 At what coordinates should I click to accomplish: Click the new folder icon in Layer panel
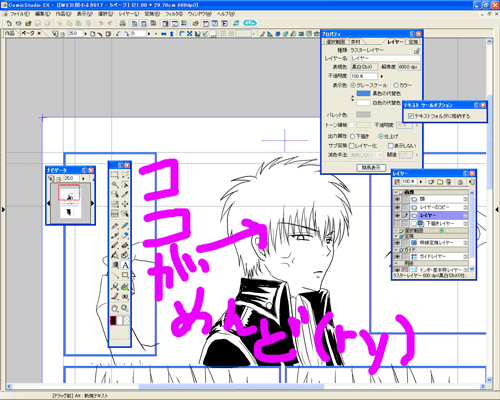[x=440, y=182]
